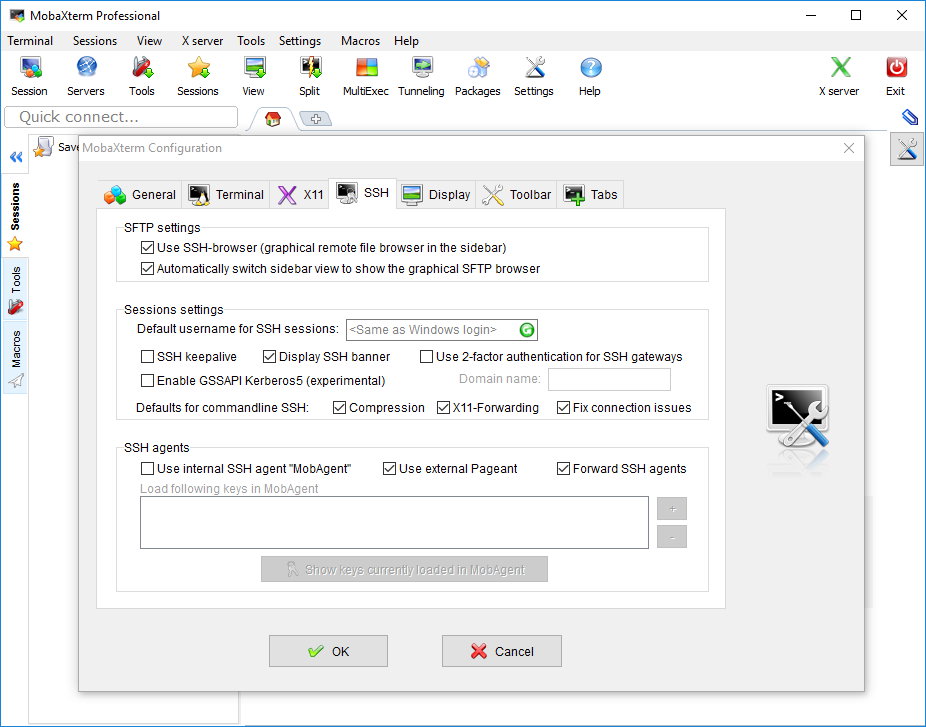Image resolution: width=926 pixels, height=727 pixels.
Task: Open the Tools sidebar tab
Action: point(15,289)
